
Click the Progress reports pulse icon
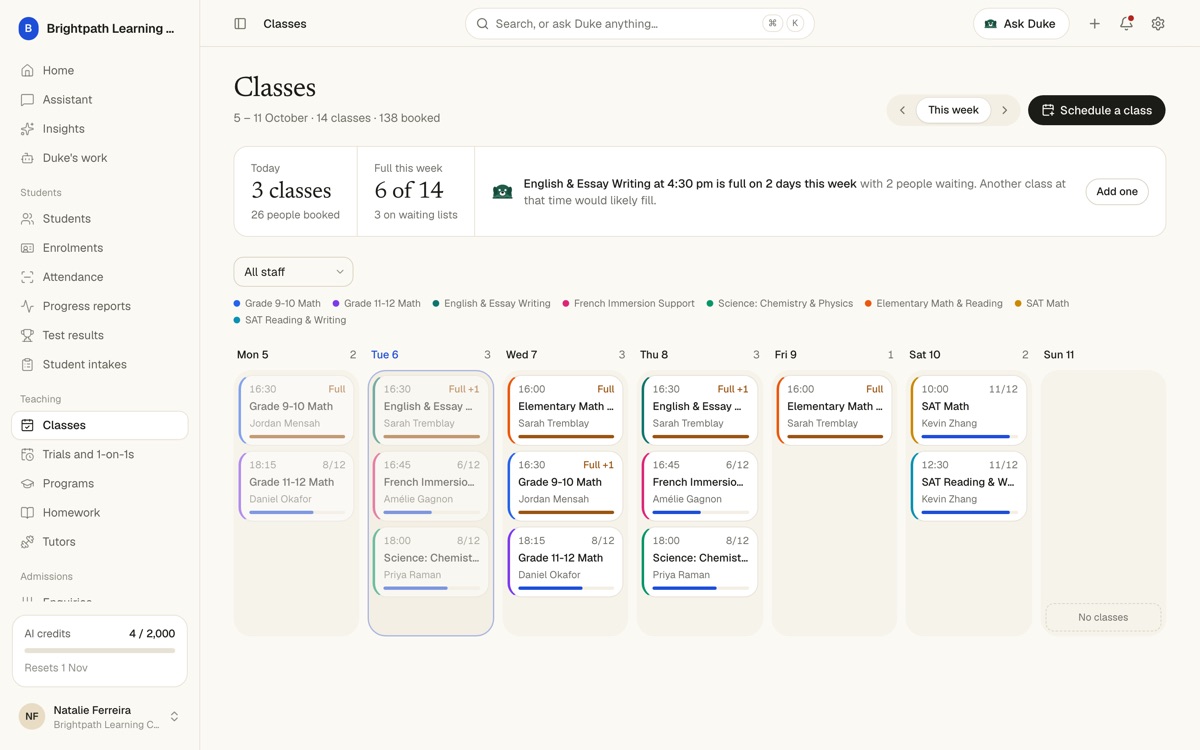[x=27, y=306]
